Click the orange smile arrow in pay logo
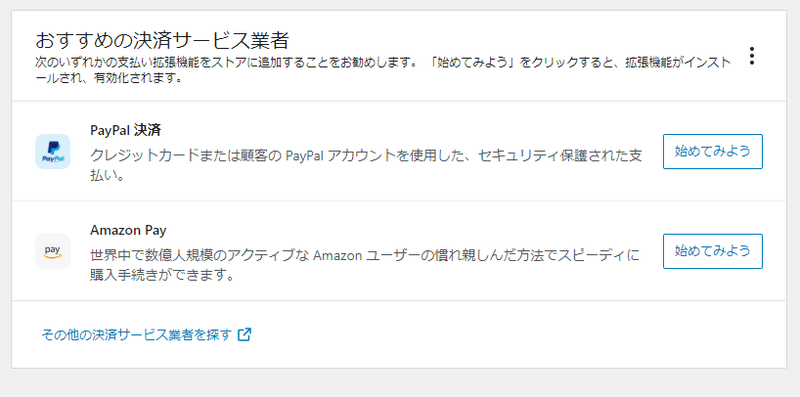This screenshot has width=800, height=397. [53, 257]
